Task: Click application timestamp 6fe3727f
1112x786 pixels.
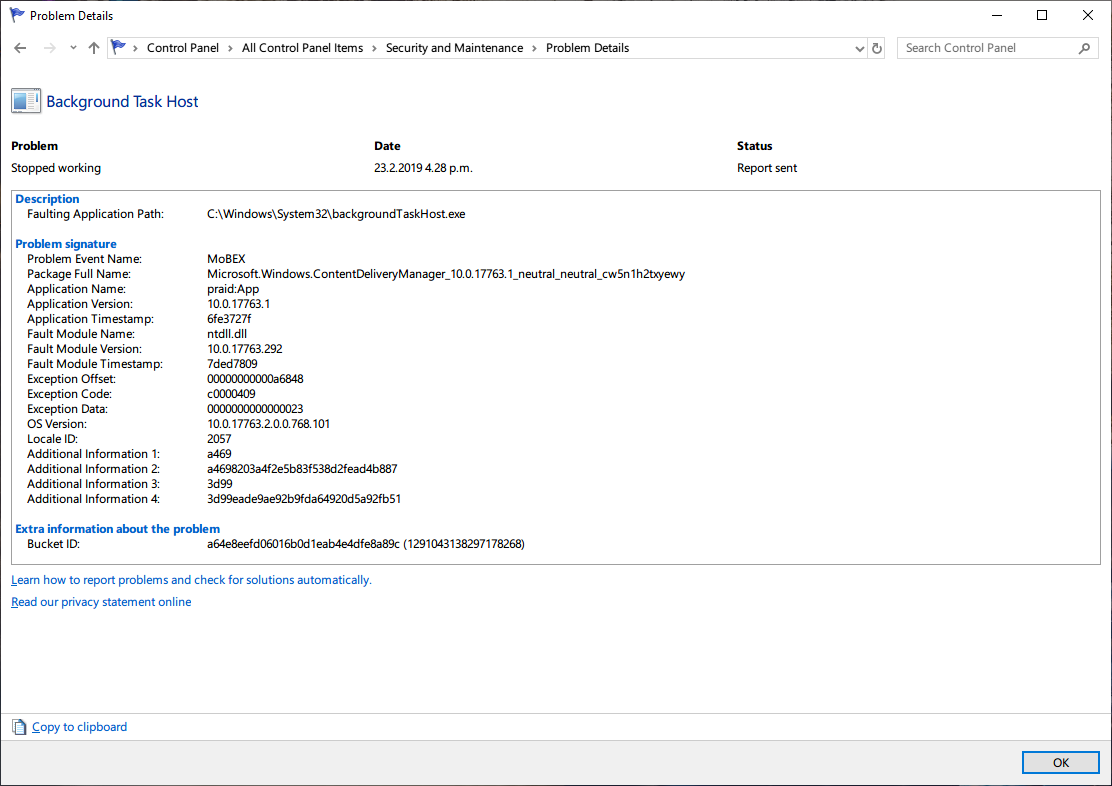Action: (x=229, y=319)
